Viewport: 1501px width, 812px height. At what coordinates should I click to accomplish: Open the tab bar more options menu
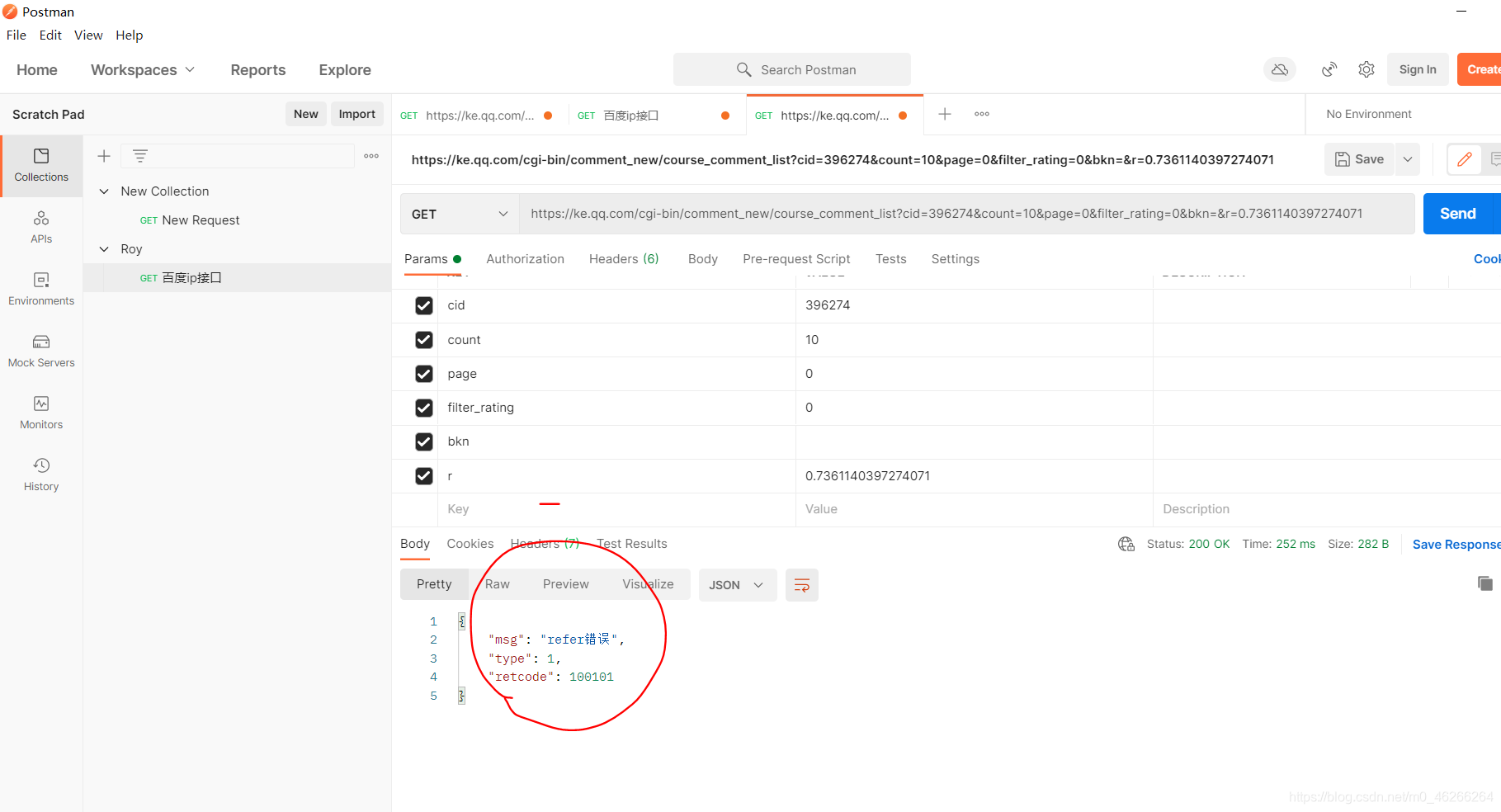[x=982, y=114]
